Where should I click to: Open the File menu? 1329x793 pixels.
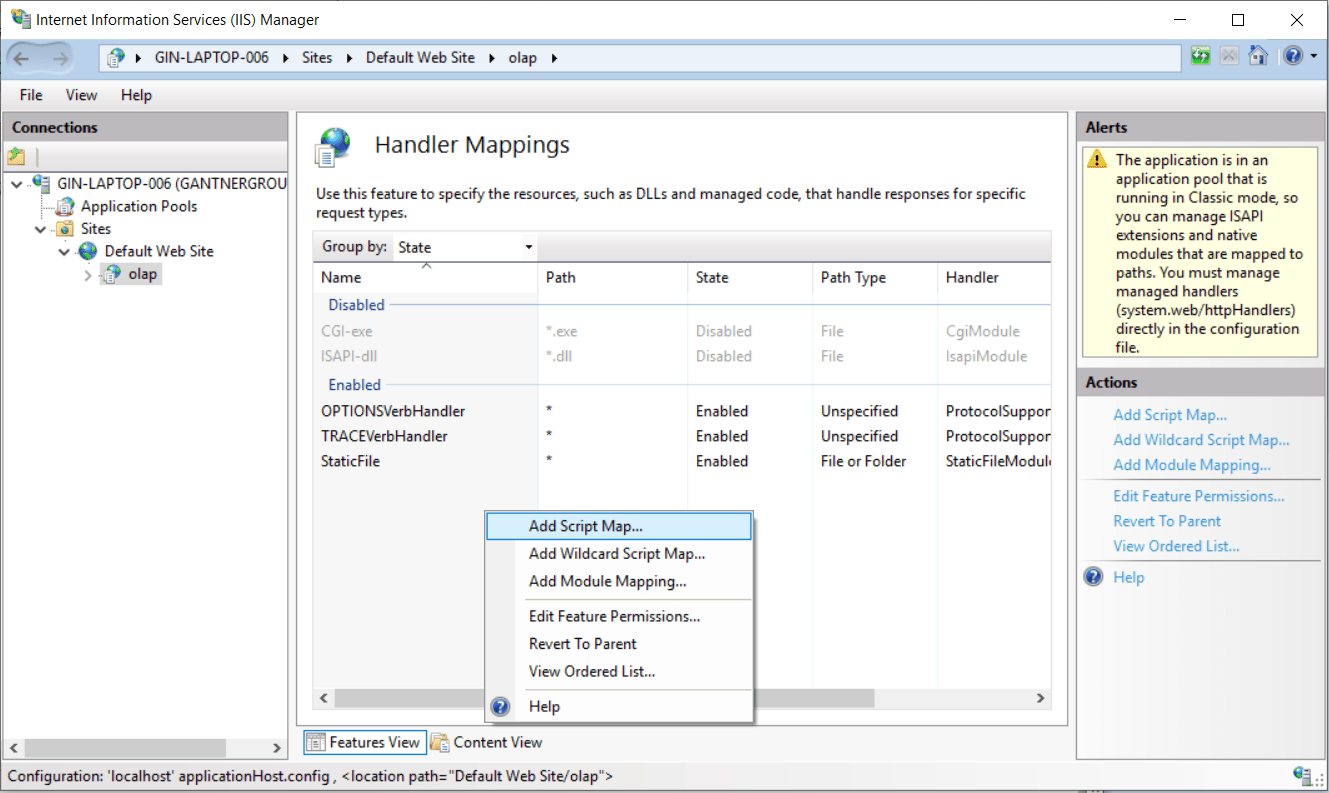coord(31,95)
